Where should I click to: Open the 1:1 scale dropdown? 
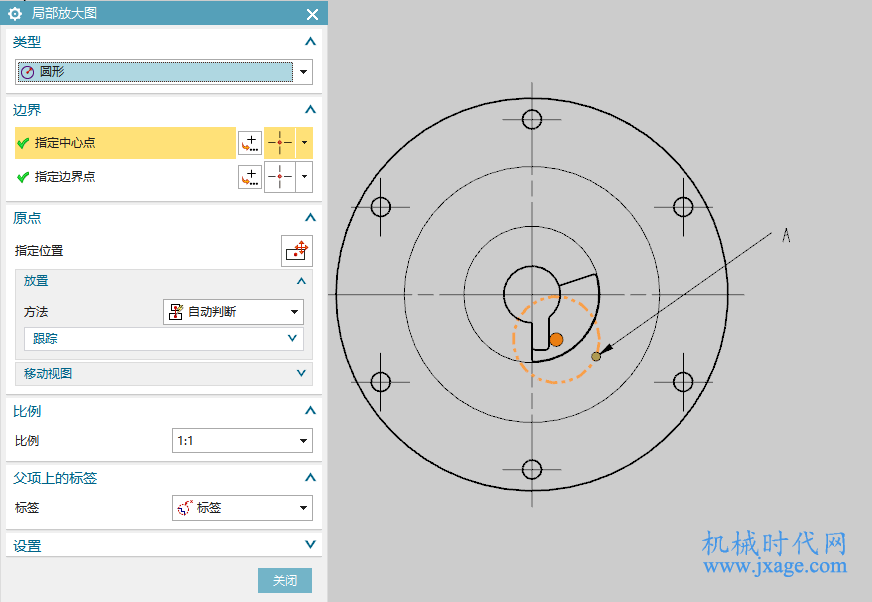coord(242,441)
